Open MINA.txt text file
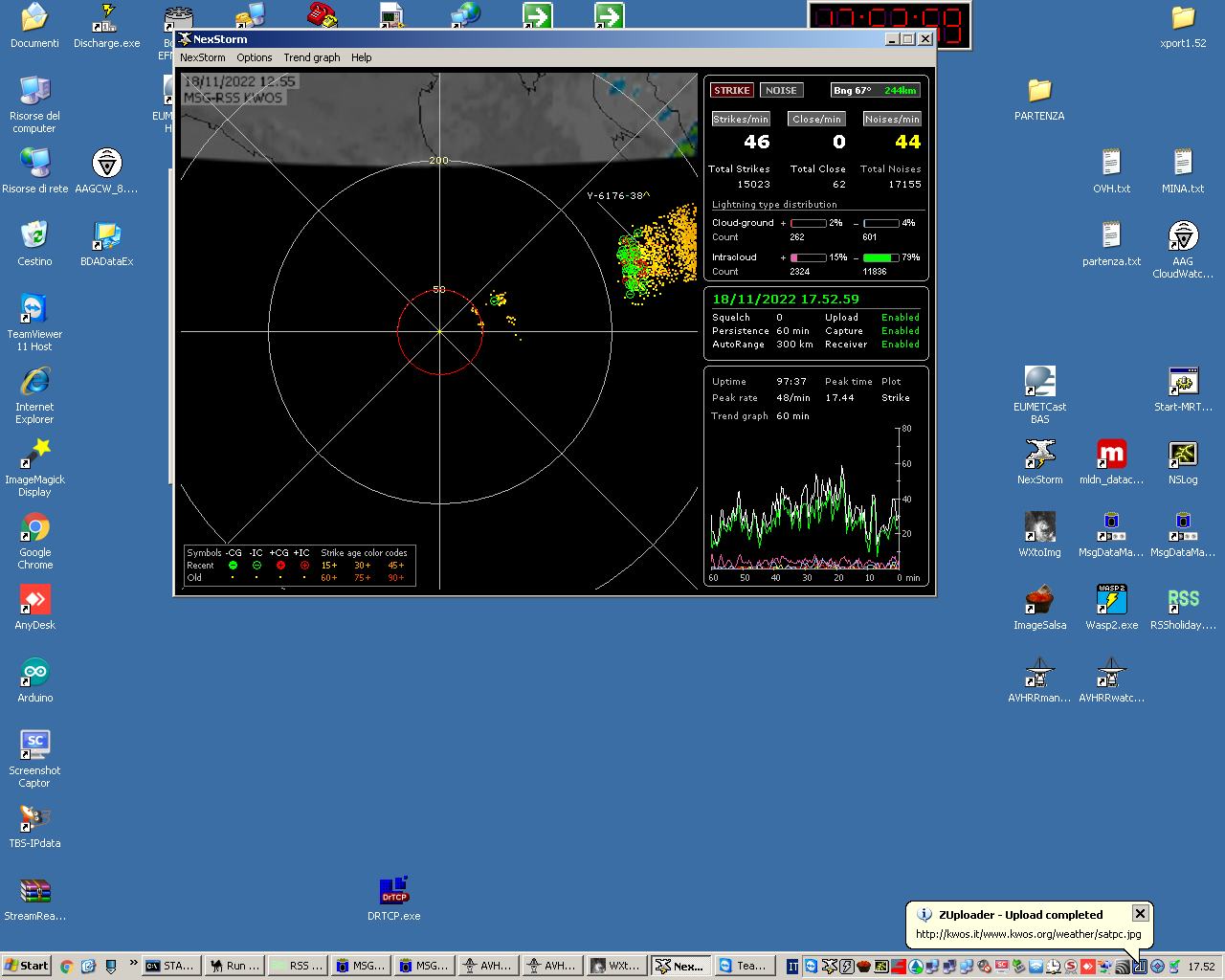1225x980 pixels. tap(1183, 171)
